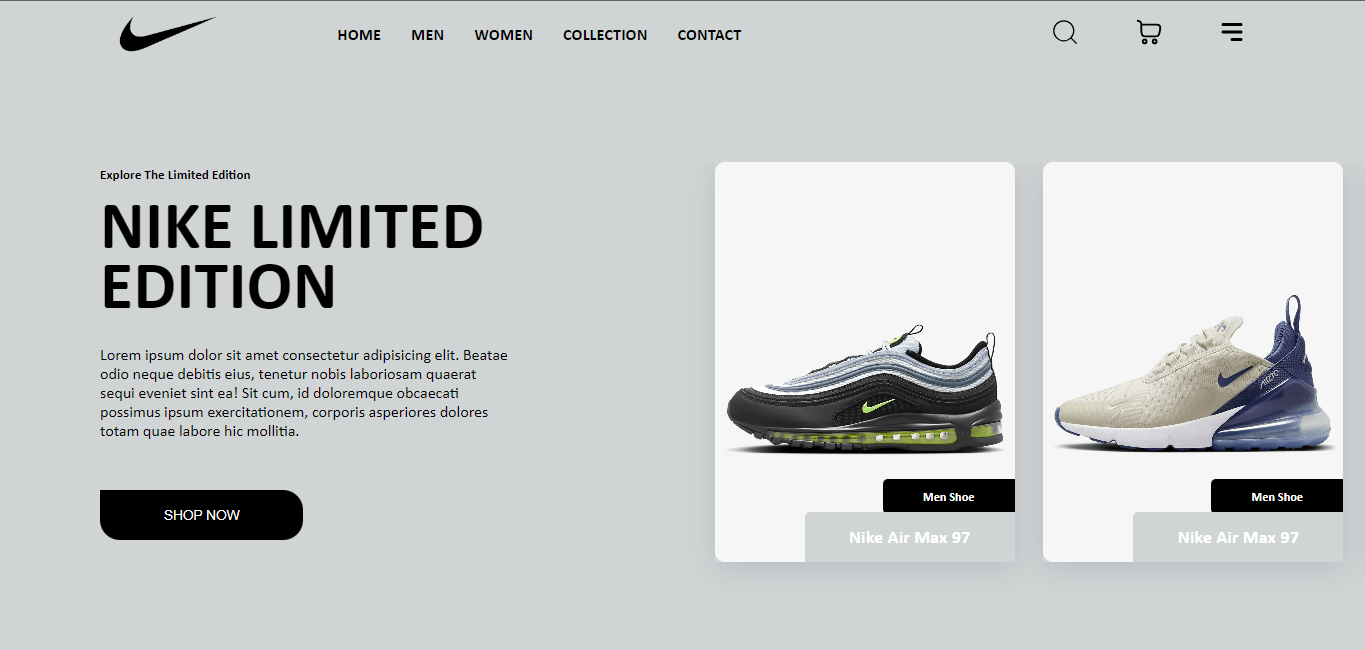Image resolution: width=1365 pixels, height=650 pixels.
Task: Click the CONTACT nav link
Action: [709, 35]
